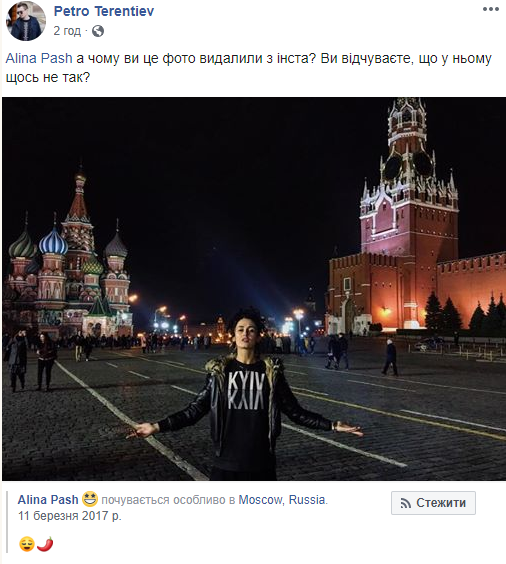
Task: Open the shared Red Square night photo
Action: [x=254, y=289]
